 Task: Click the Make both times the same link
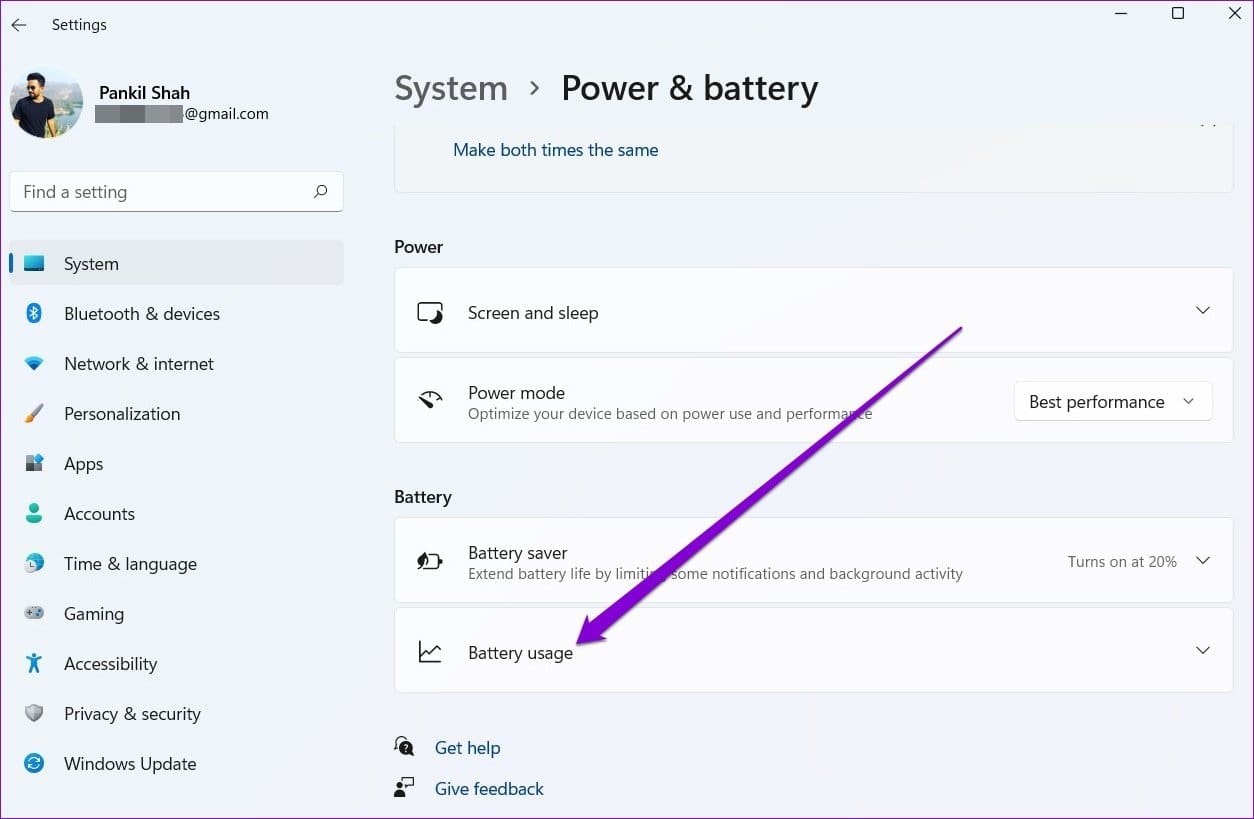556,149
